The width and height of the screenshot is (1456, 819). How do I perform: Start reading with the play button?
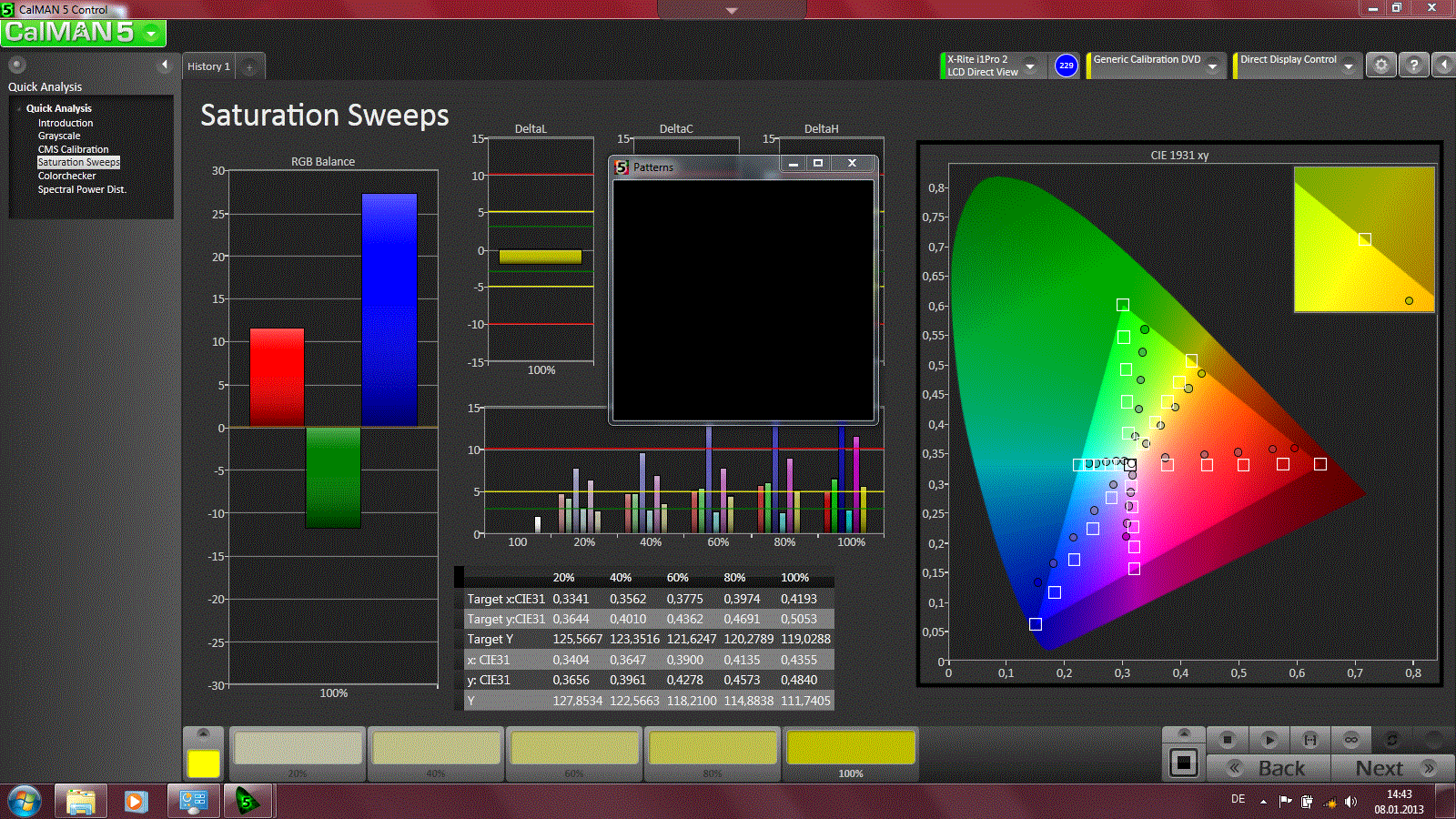click(1269, 740)
